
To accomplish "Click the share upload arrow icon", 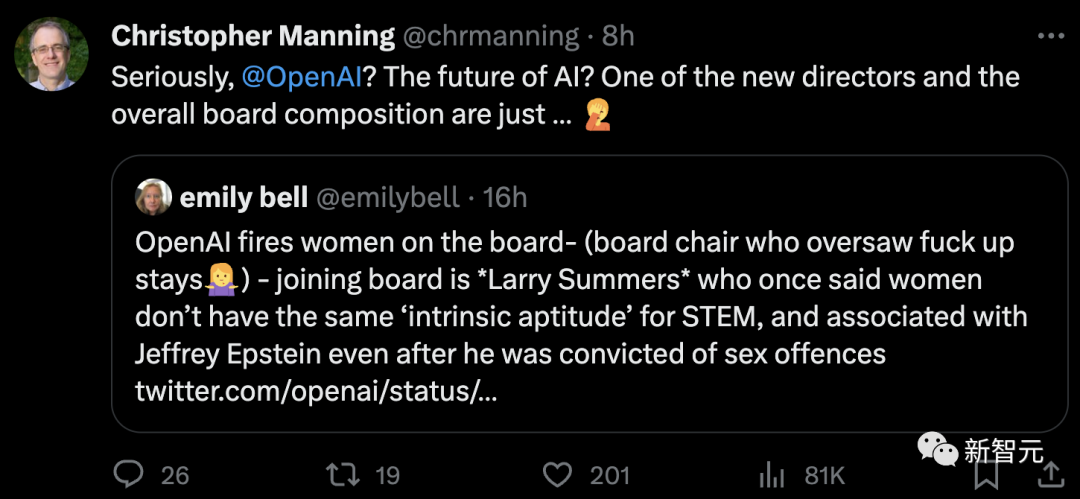I will 1050,474.
